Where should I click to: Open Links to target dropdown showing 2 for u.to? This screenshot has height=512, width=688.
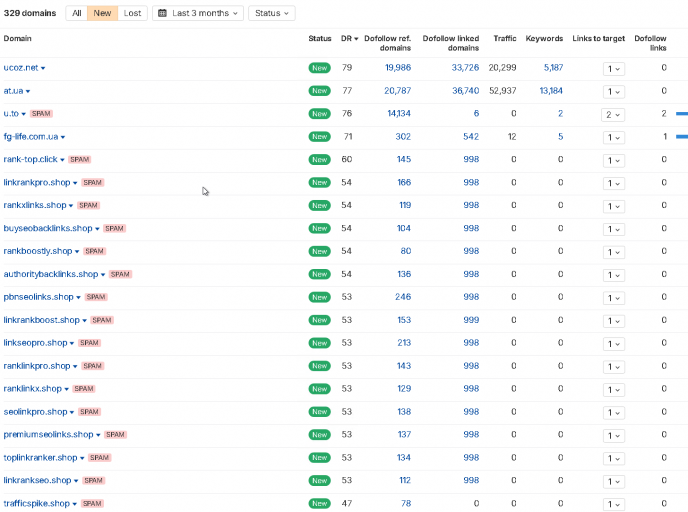coord(613,115)
